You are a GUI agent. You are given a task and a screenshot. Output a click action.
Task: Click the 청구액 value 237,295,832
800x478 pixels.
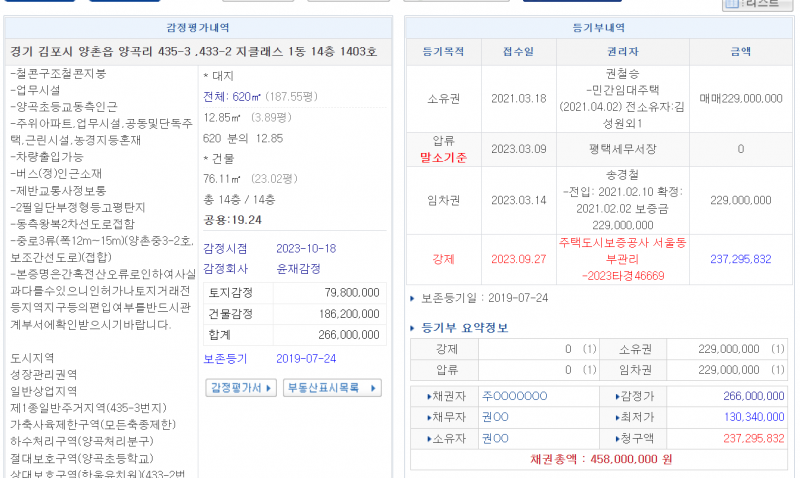(753, 438)
